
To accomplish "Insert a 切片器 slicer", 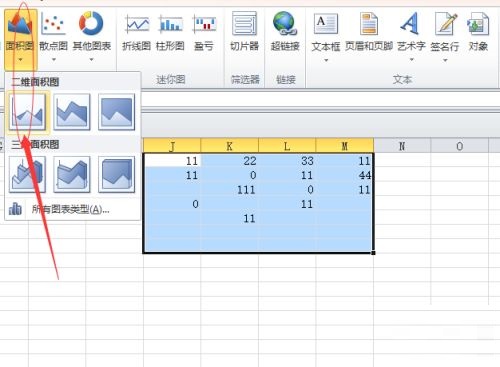I will pos(244,32).
